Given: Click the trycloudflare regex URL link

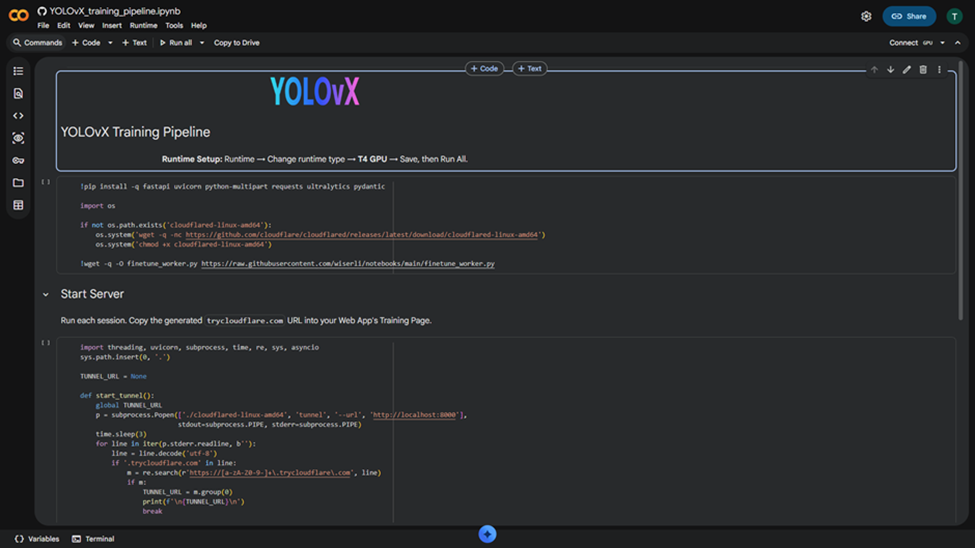Looking at the screenshot, I should pos(270,473).
